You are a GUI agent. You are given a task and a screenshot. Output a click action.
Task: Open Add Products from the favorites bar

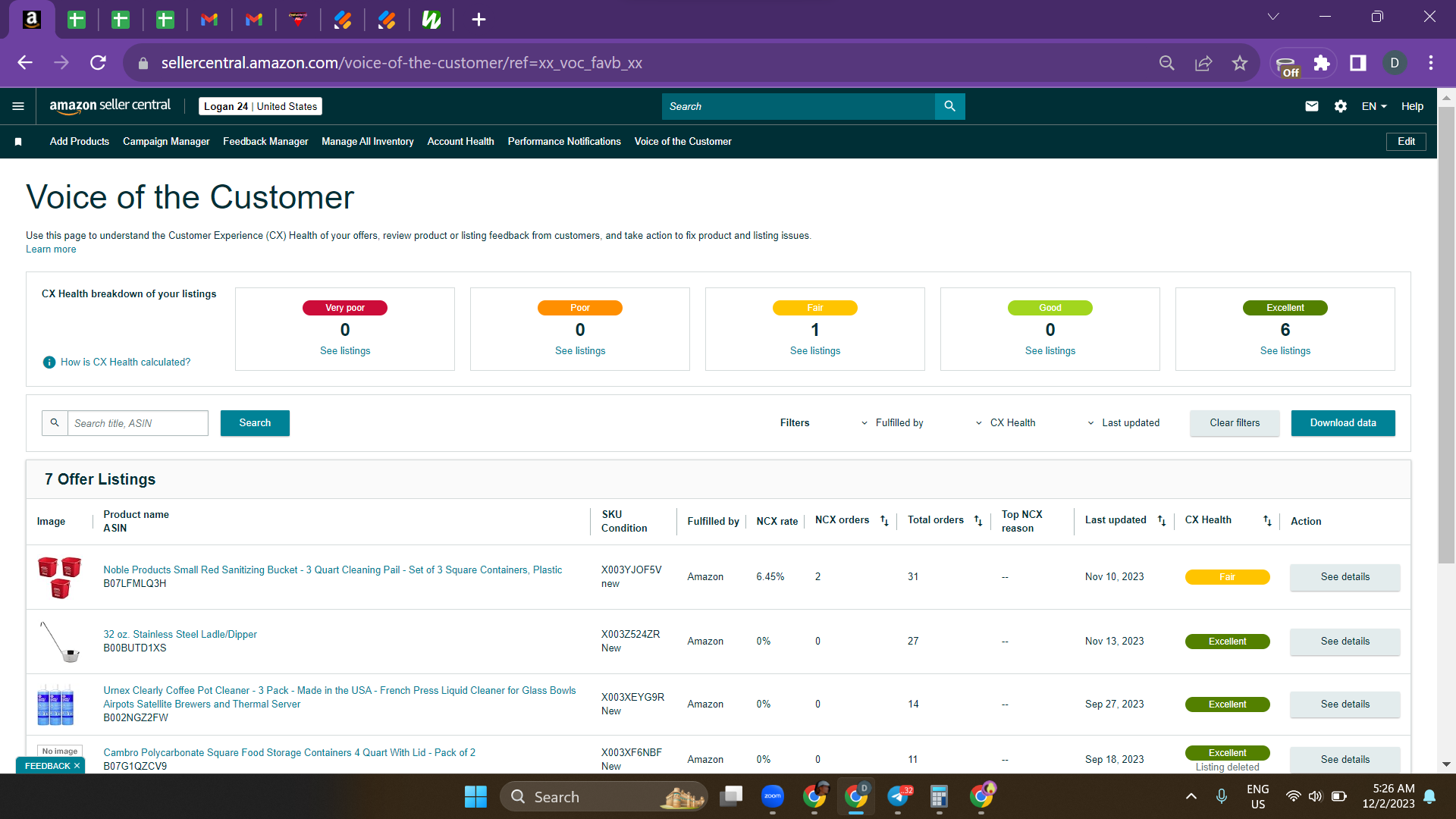pos(80,142)
